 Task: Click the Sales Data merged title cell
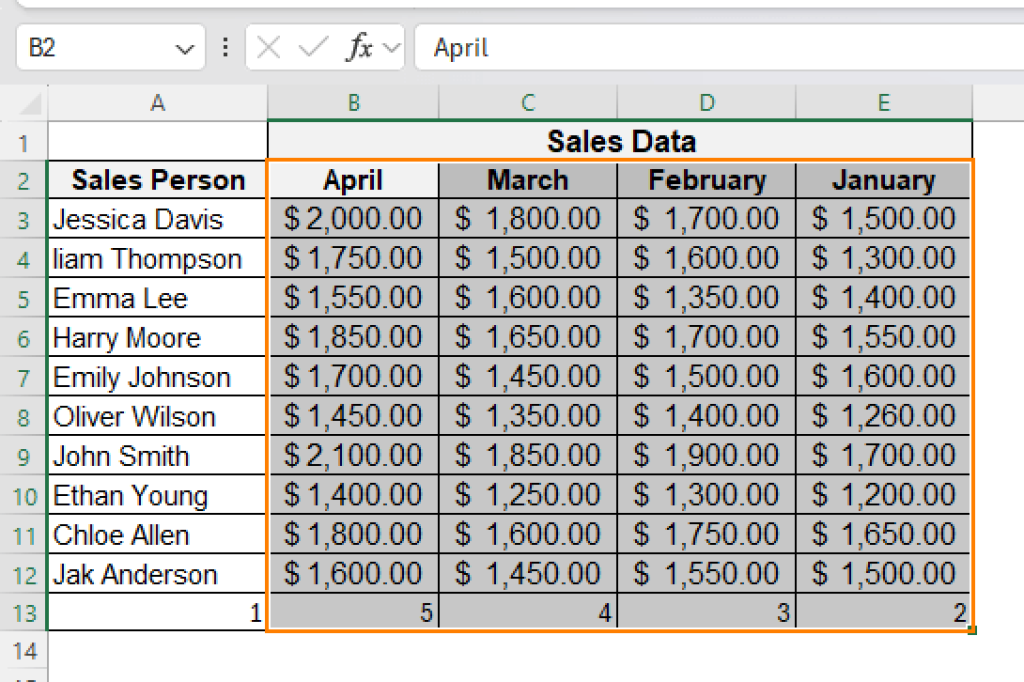click(x=620, y=141)
